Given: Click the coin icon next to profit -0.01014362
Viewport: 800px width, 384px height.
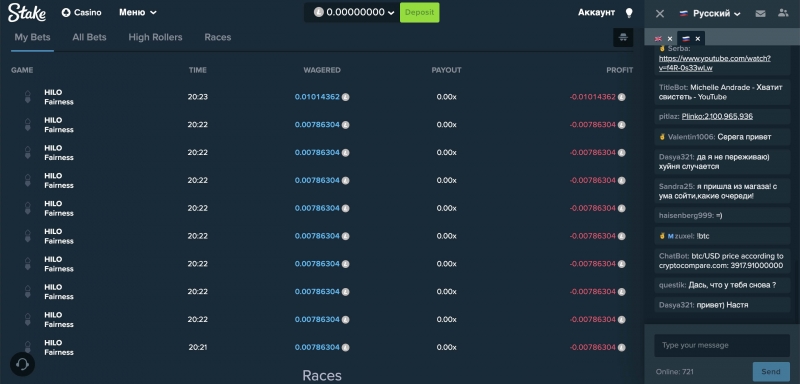Looking at the screenshot, I should [621, 97].
